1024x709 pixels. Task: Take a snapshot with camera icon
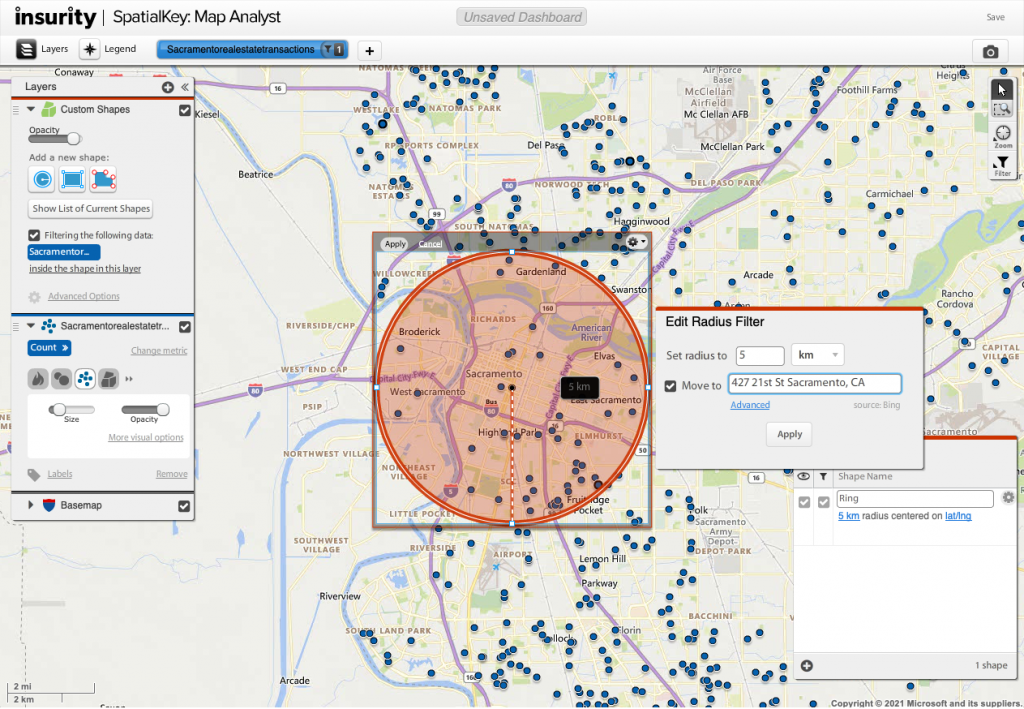[990, 51]
